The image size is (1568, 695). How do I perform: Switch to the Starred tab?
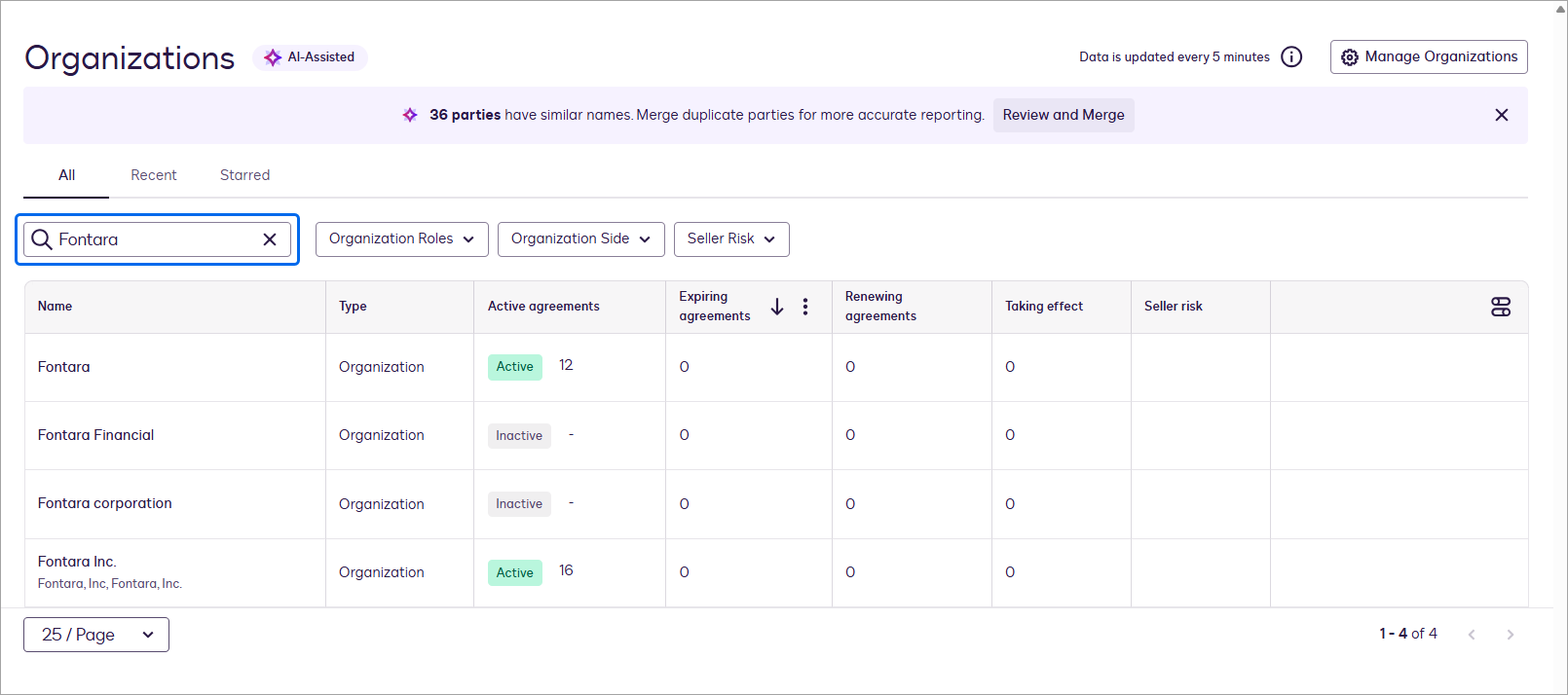click(x=244, y=175)
